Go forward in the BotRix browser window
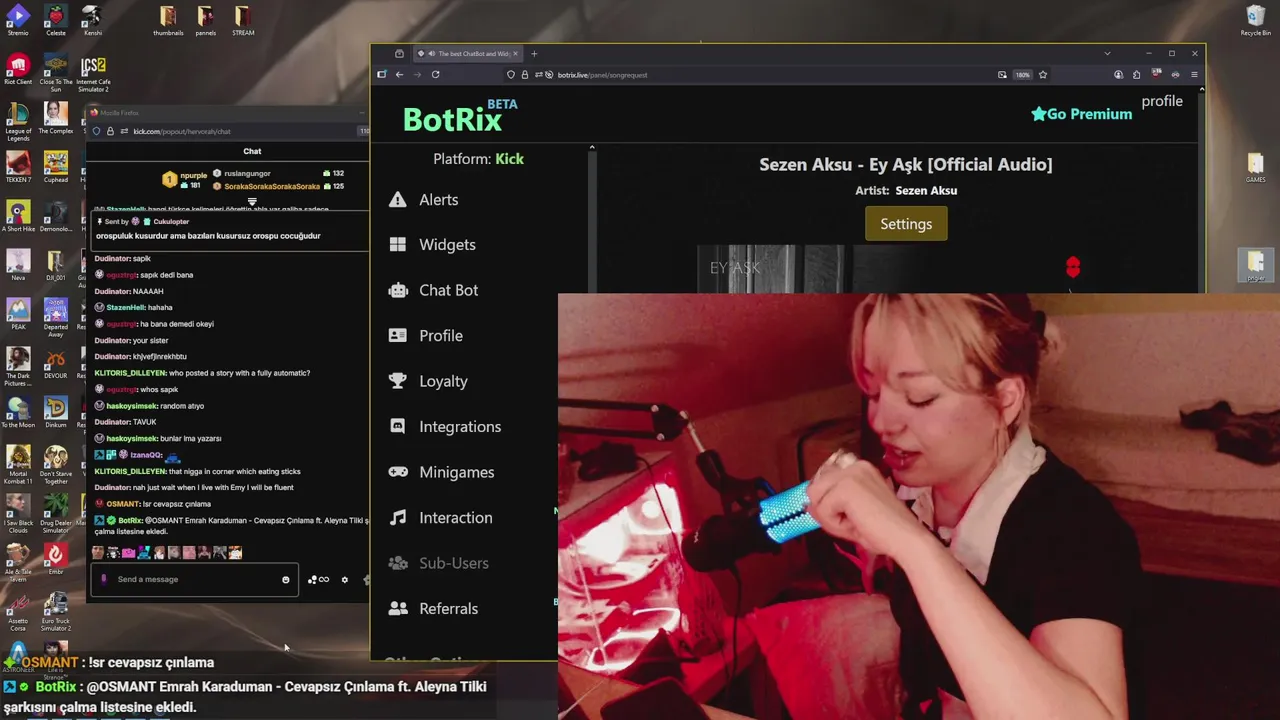Viewport: 1280px width, 720px height. [417, 74]
